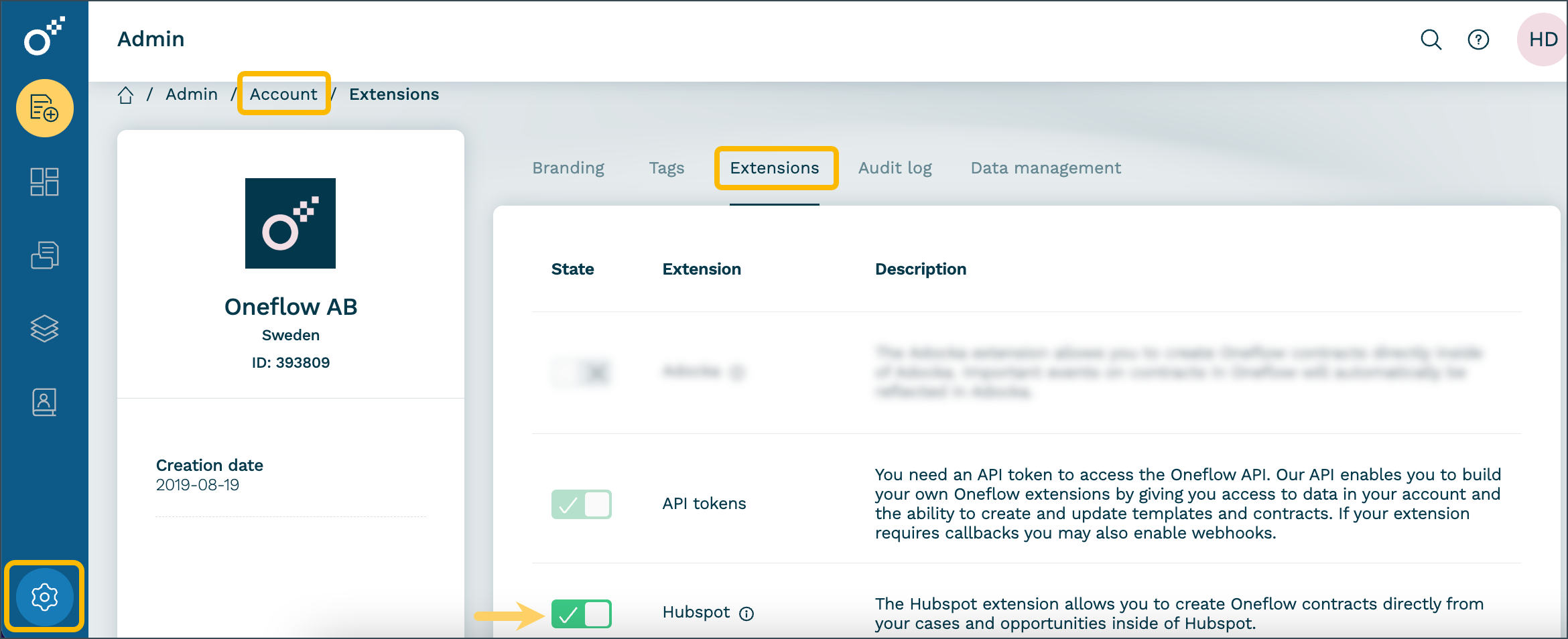Open the help question mark icon
This screenshot has width=1568, height=639.
point(1478,40)
